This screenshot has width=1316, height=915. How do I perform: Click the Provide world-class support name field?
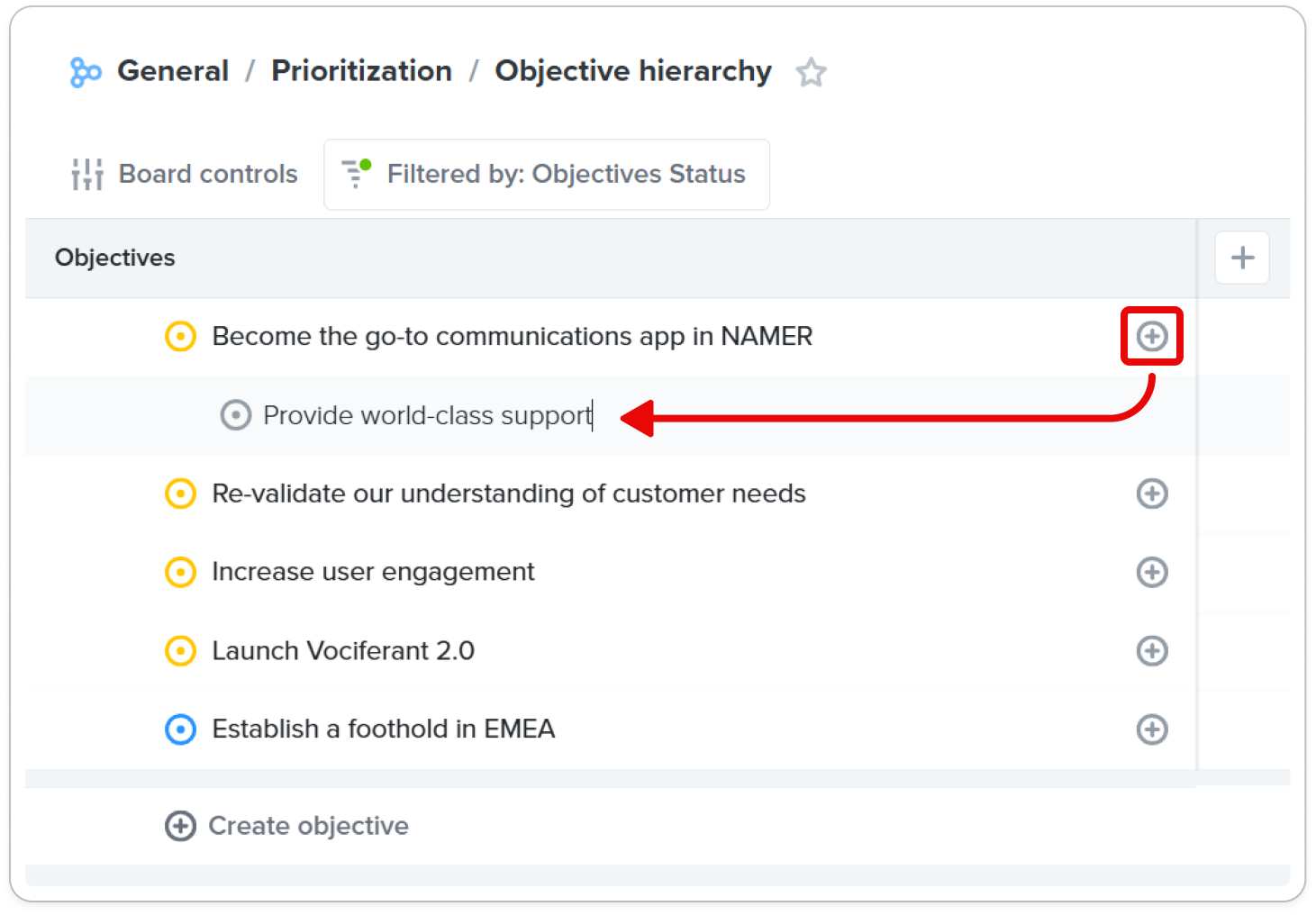[428, 415]
